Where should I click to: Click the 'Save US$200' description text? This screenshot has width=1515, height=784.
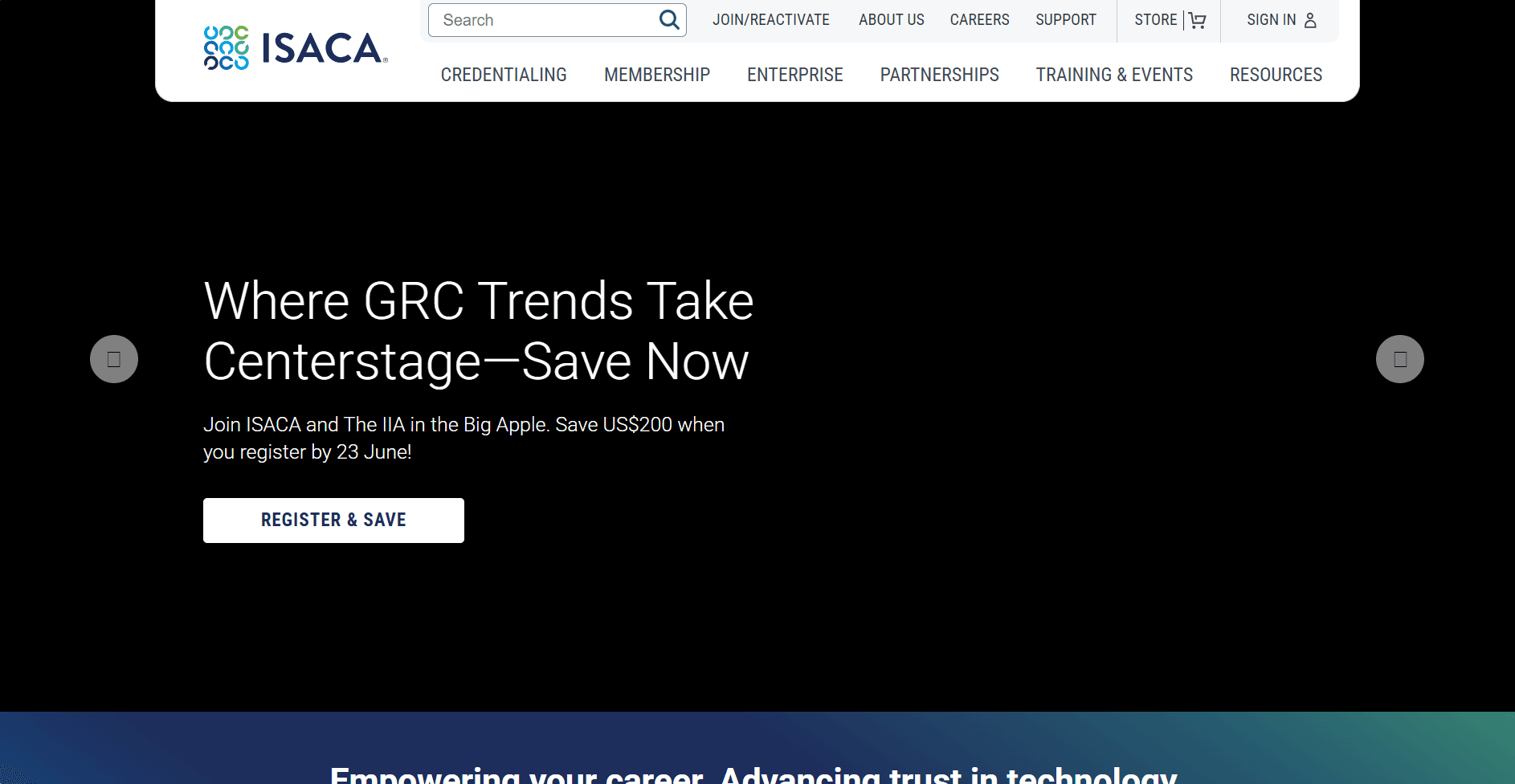tap(464, 438)
